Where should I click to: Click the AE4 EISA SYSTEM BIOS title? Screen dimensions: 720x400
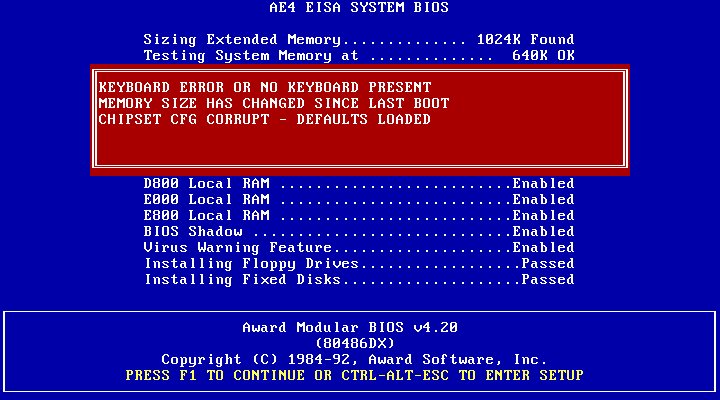(359, 8)
